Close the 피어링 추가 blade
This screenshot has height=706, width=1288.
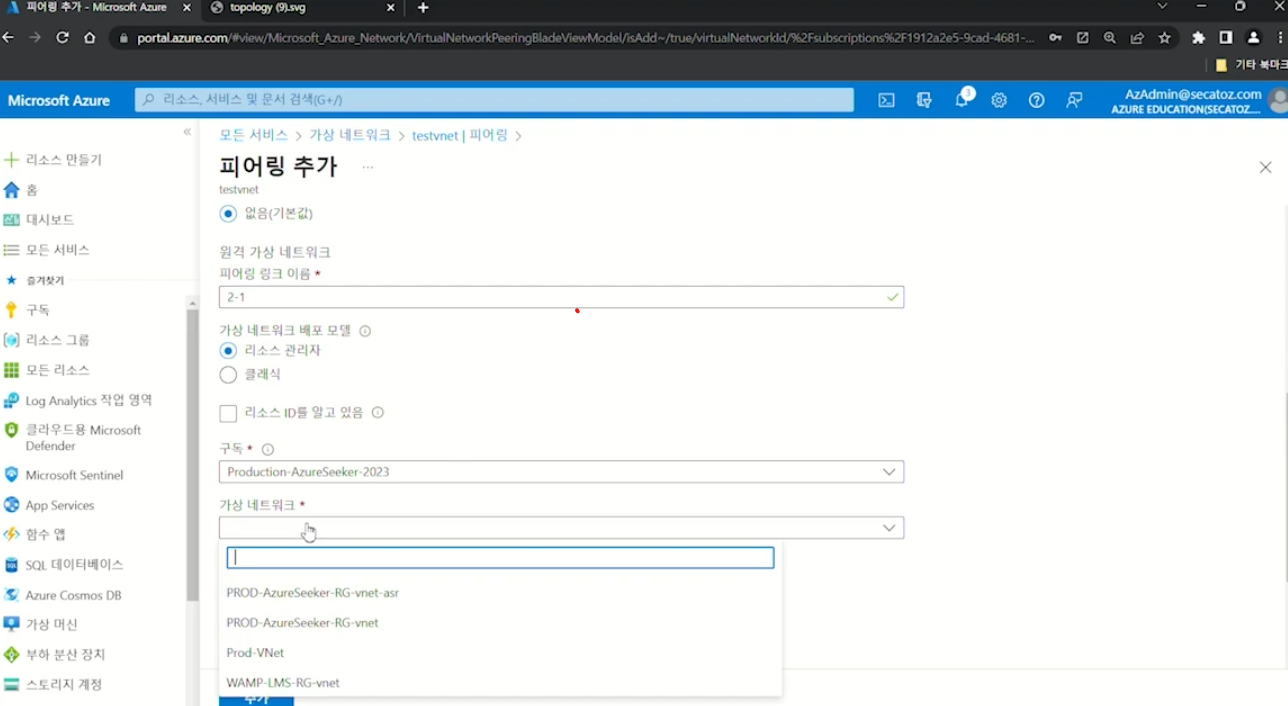[x=1265, y=168]
